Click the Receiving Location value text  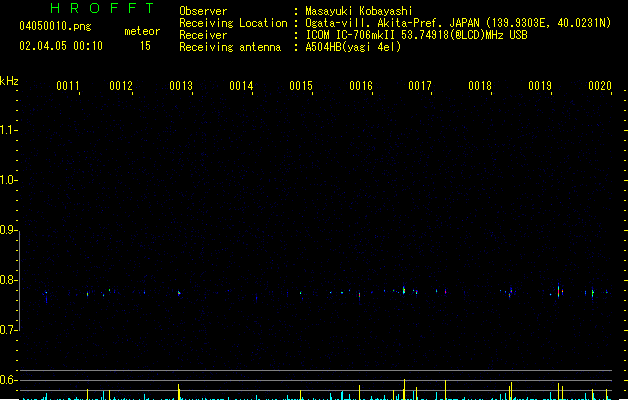point(458,23)
